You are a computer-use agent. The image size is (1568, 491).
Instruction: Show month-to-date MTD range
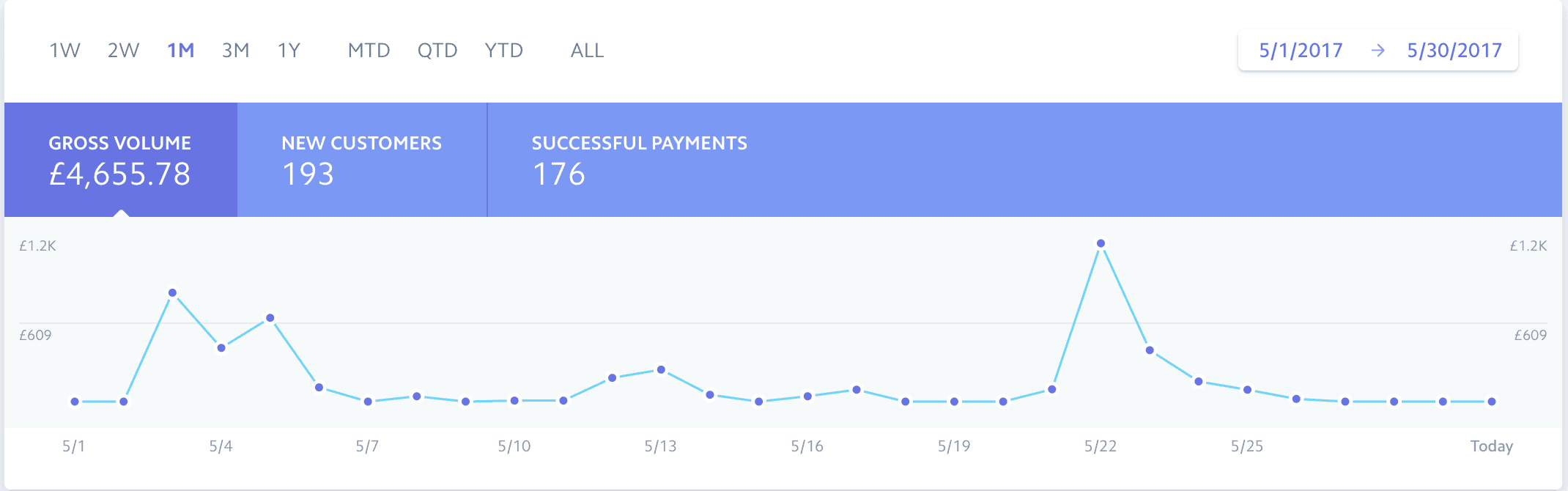click(x=369, y=51)
